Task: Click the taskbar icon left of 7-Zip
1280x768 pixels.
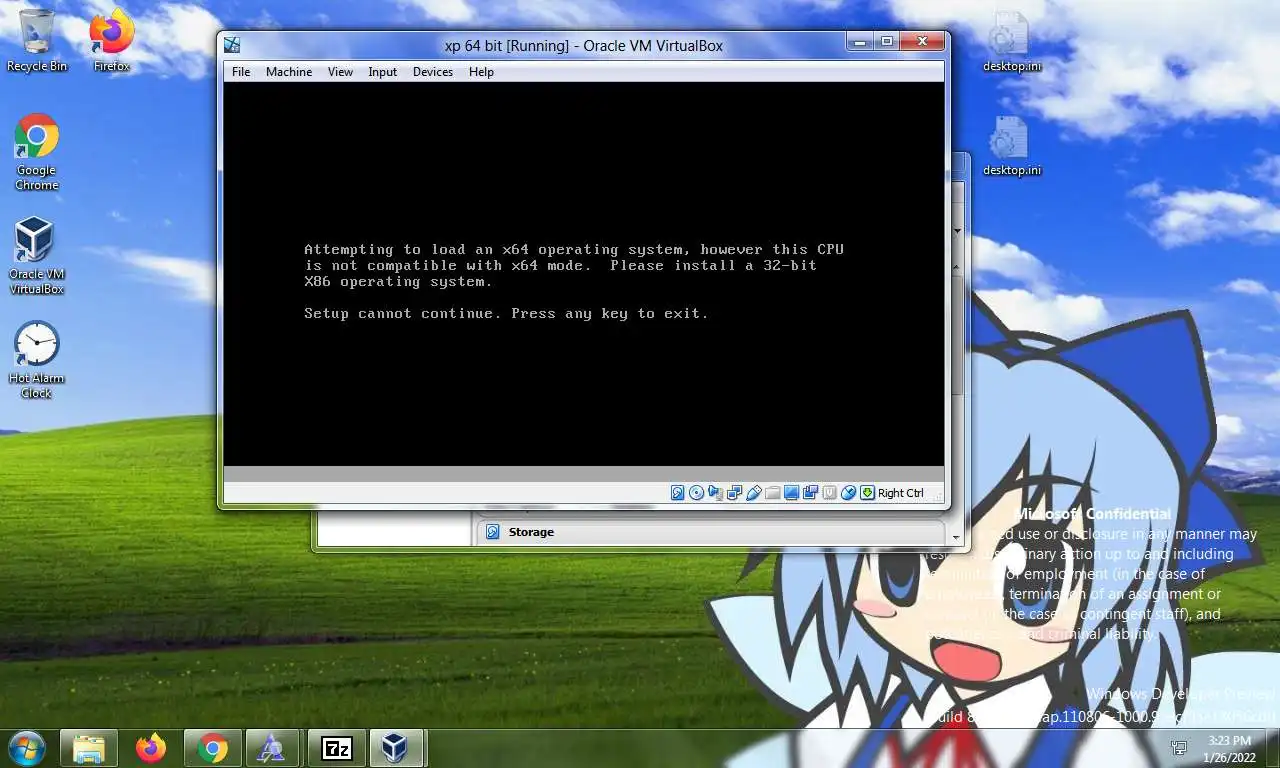Action: [273, 748]
